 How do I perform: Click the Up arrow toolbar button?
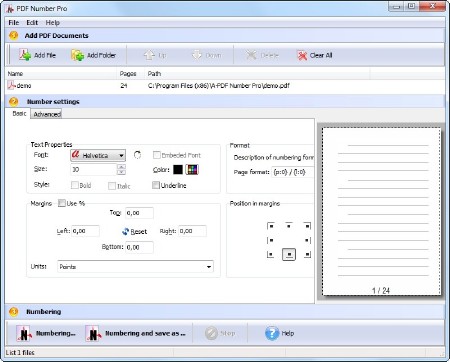155,55
